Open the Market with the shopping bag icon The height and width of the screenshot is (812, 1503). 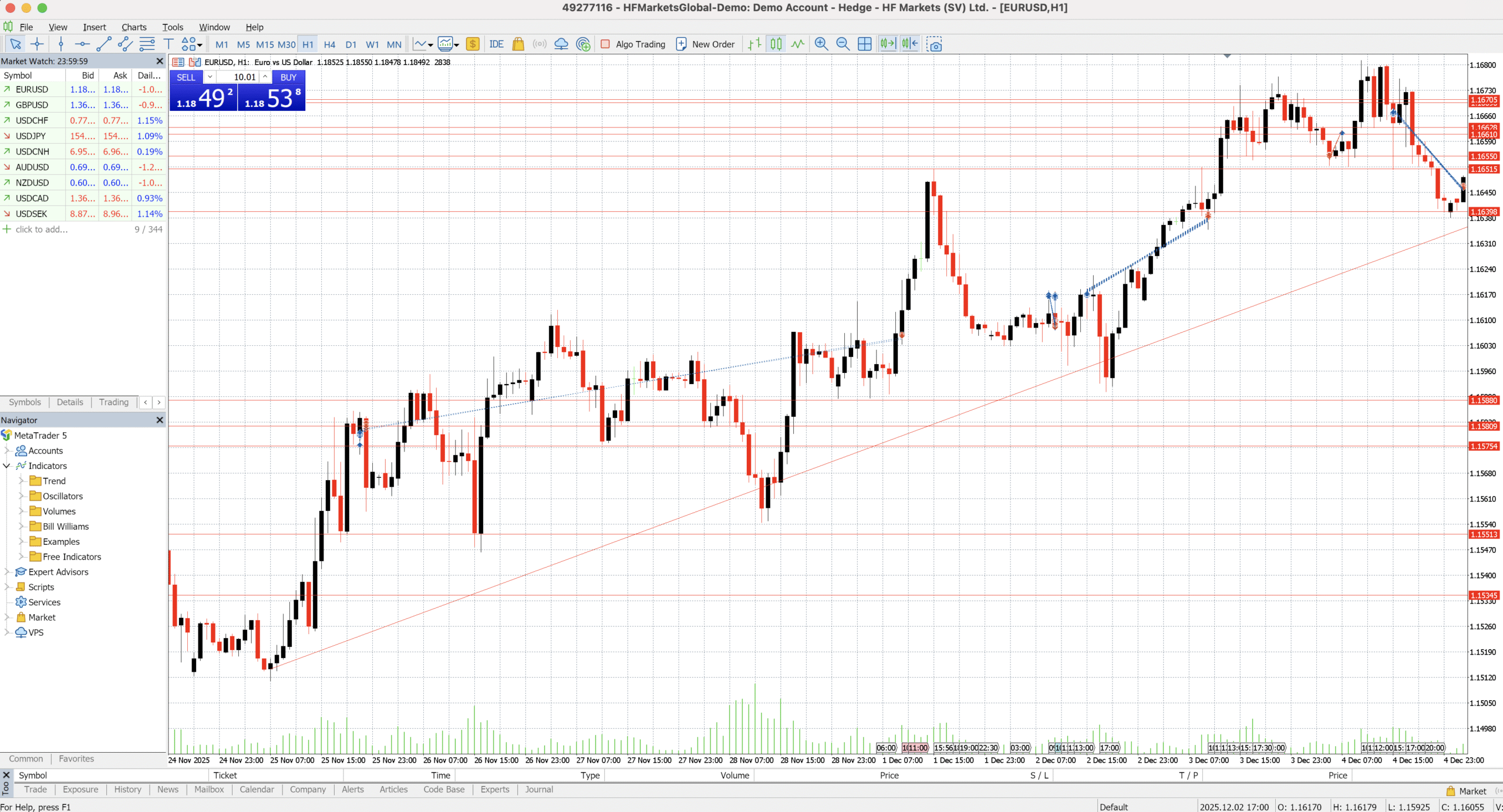tap(518, 44)
